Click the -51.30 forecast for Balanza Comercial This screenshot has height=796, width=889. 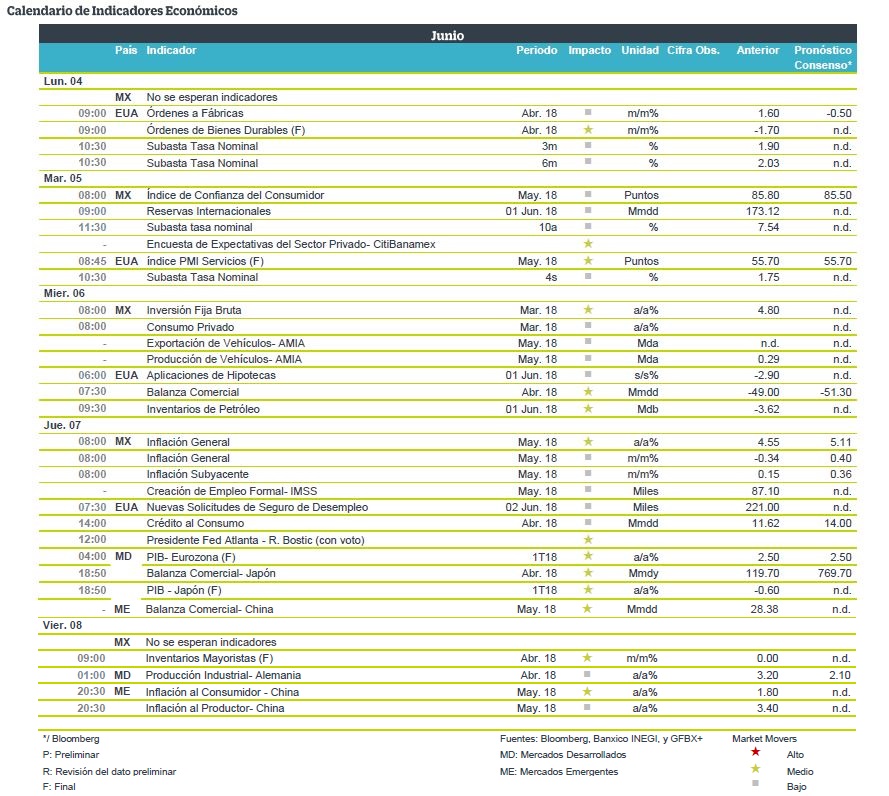[x=836, y=392]
